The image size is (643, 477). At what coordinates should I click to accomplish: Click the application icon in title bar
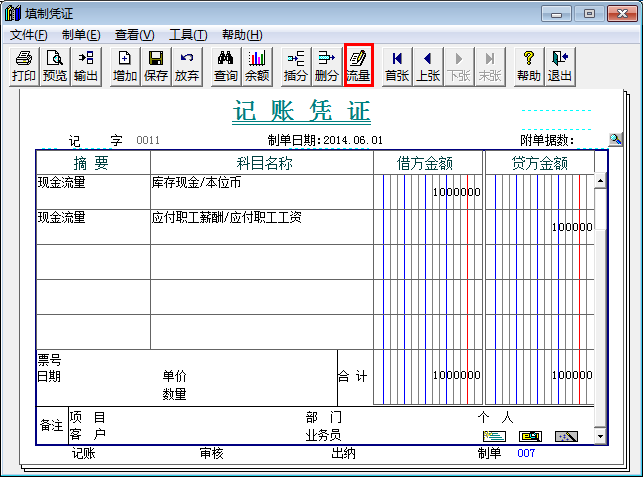click(x=13, y=13)
